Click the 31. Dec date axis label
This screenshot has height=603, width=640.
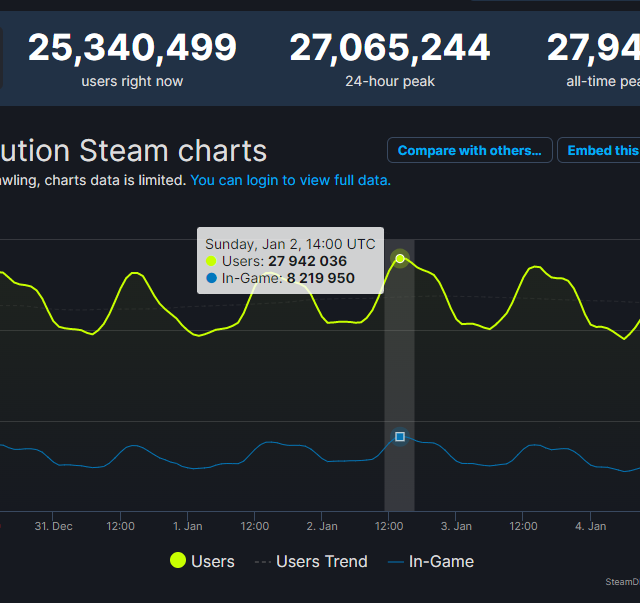point(53,525)
